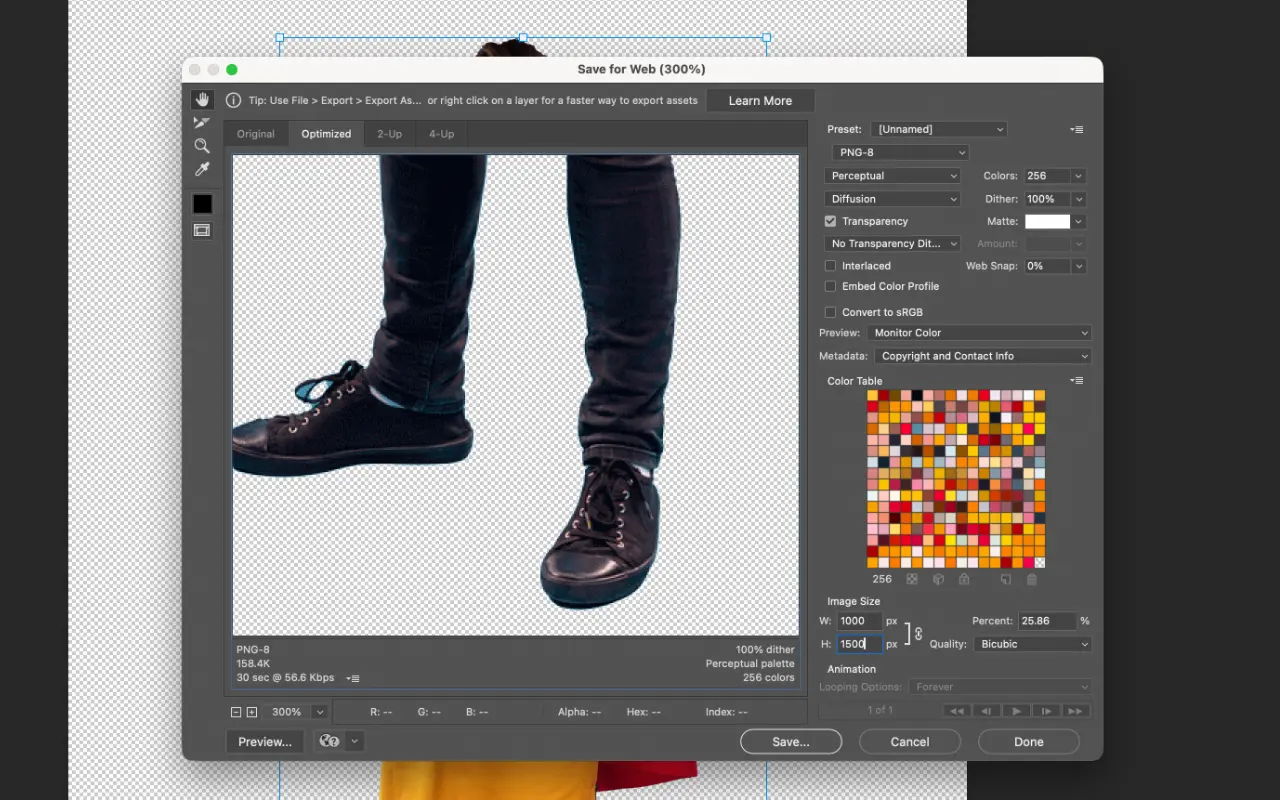Viewport: 1280px width, 800px height.
Task: Lock the selected color in the Color Table
Action: point(964,579)
